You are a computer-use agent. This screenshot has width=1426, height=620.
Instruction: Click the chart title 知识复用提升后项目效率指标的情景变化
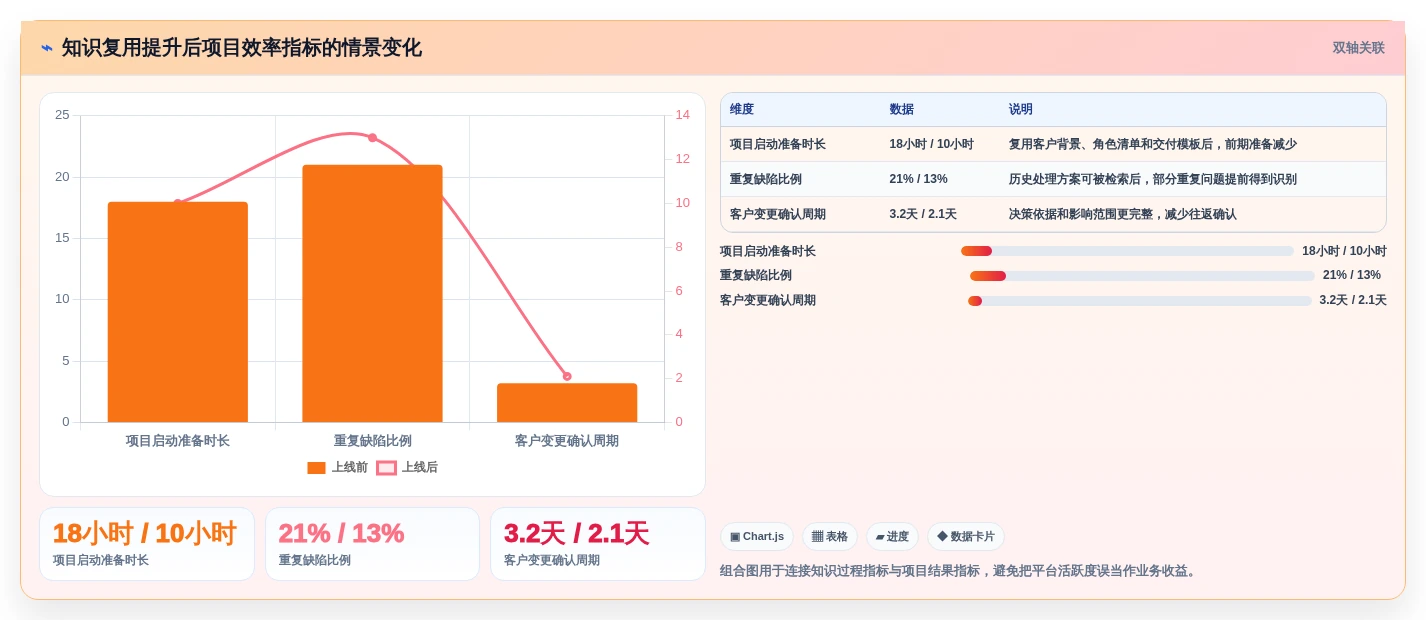tap(241, 48)
